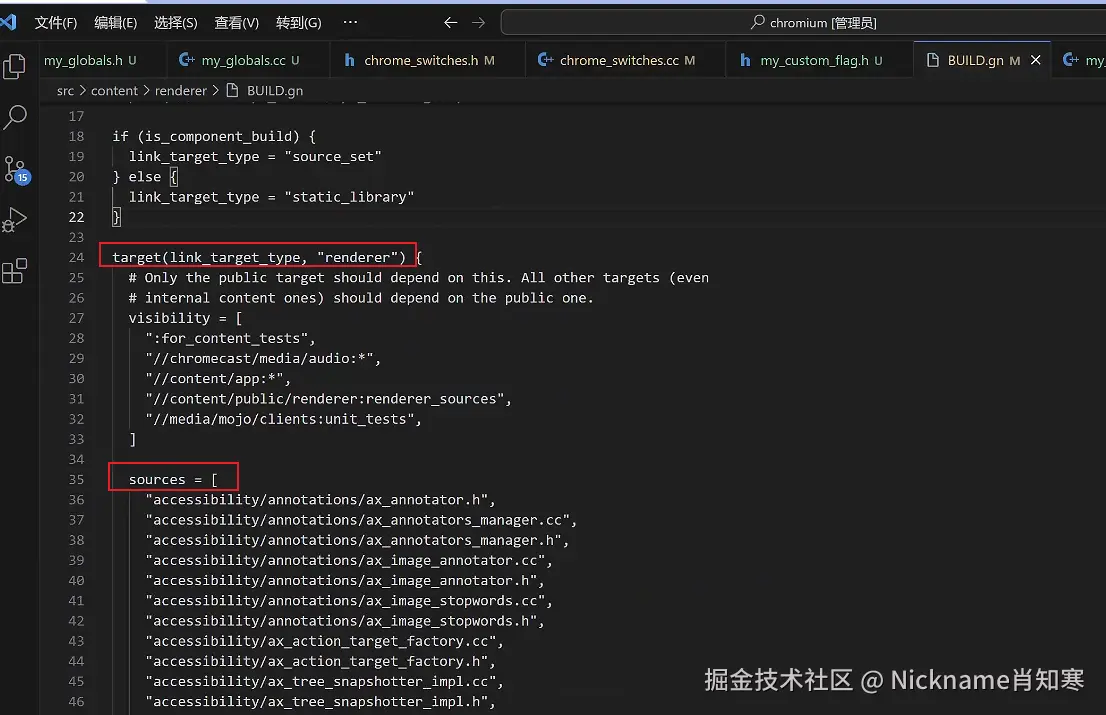This screenshot has width=1106, height=715.
Task: Click the VS Code logo icon
Action: [x=8, y=22]
